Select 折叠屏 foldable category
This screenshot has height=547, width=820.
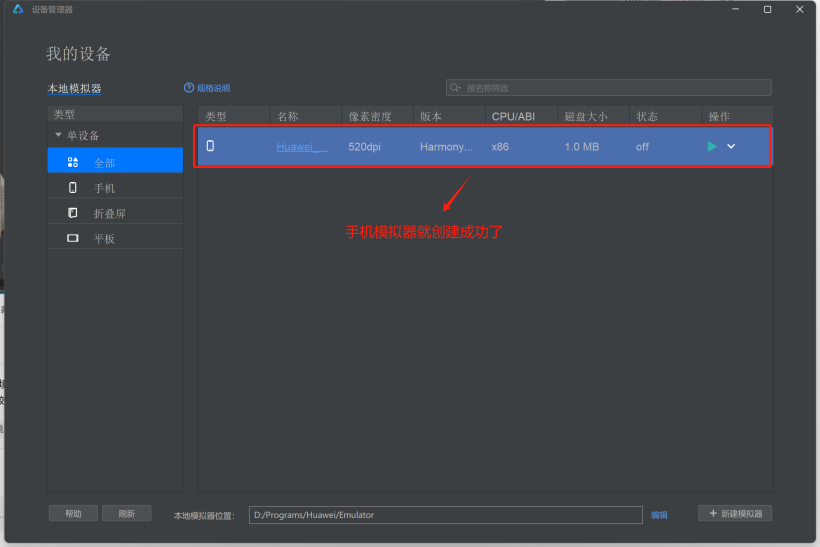pos(109,213)
